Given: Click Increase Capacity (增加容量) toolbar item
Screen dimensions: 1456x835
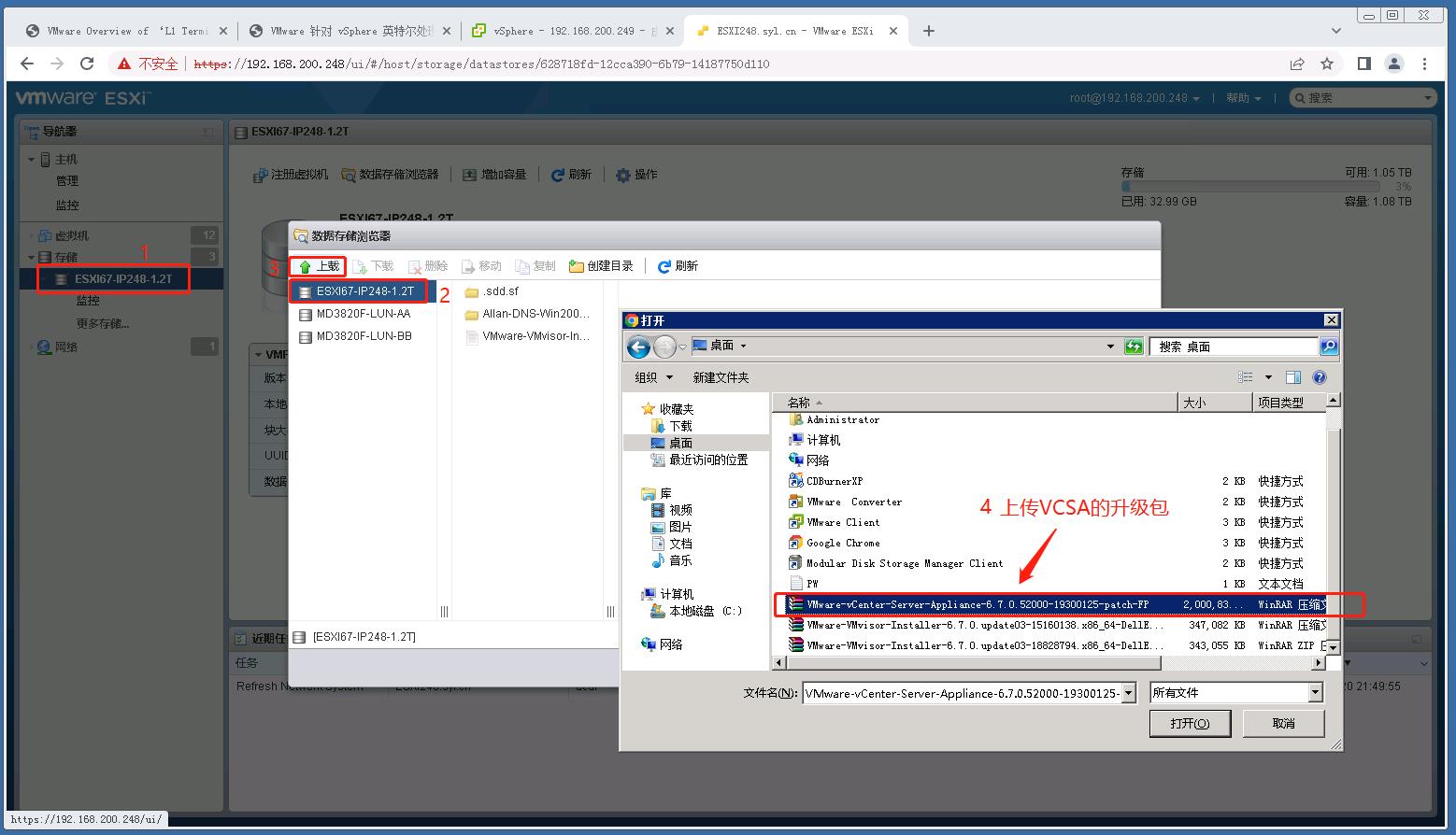Looking at the screenshot, I should (x=495, y=175).
